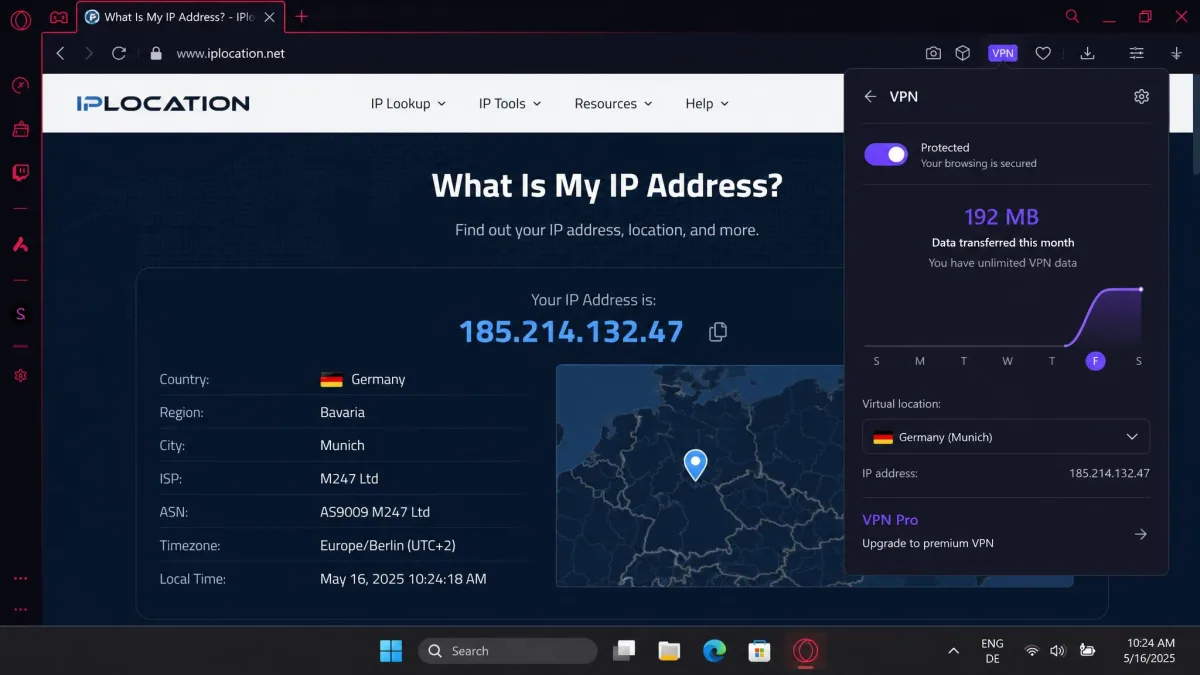Click the Bavaria region value
This screenshot has height=675, width=1200.
point(342,412)
